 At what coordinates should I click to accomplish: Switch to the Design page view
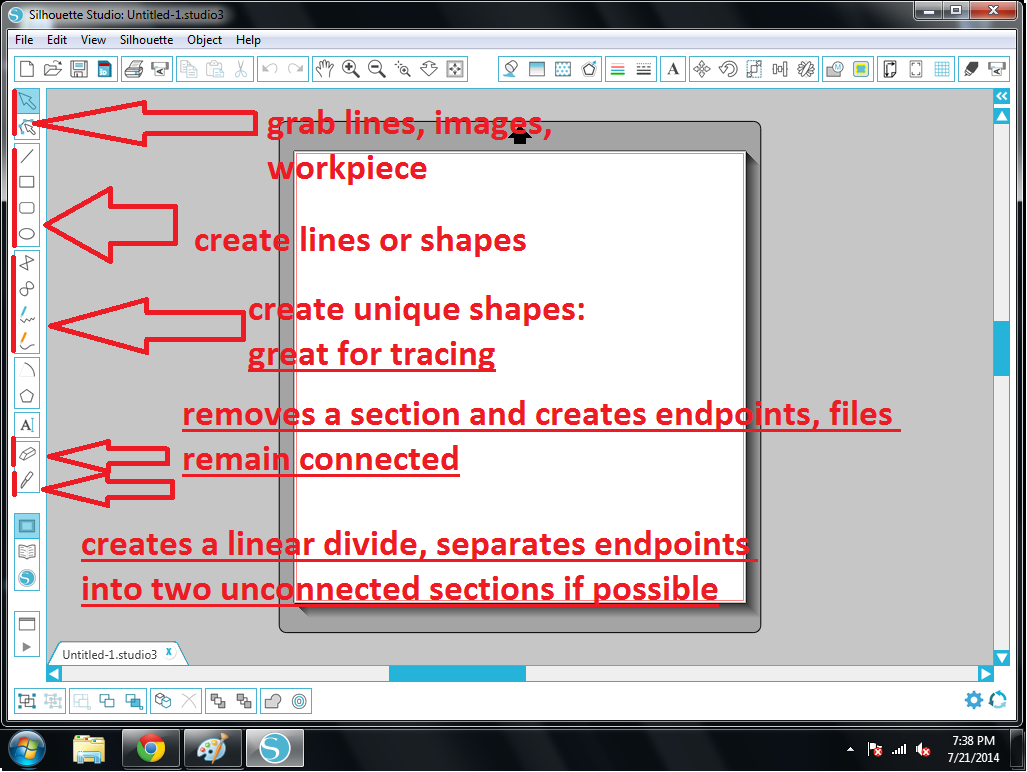27,526
